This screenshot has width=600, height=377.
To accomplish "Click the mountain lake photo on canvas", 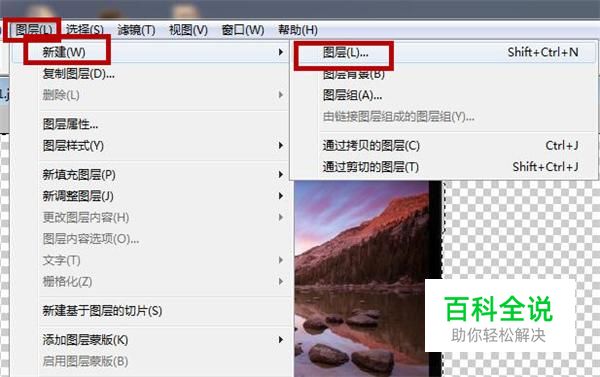I will pyautogui.click(x=362, y=279).
